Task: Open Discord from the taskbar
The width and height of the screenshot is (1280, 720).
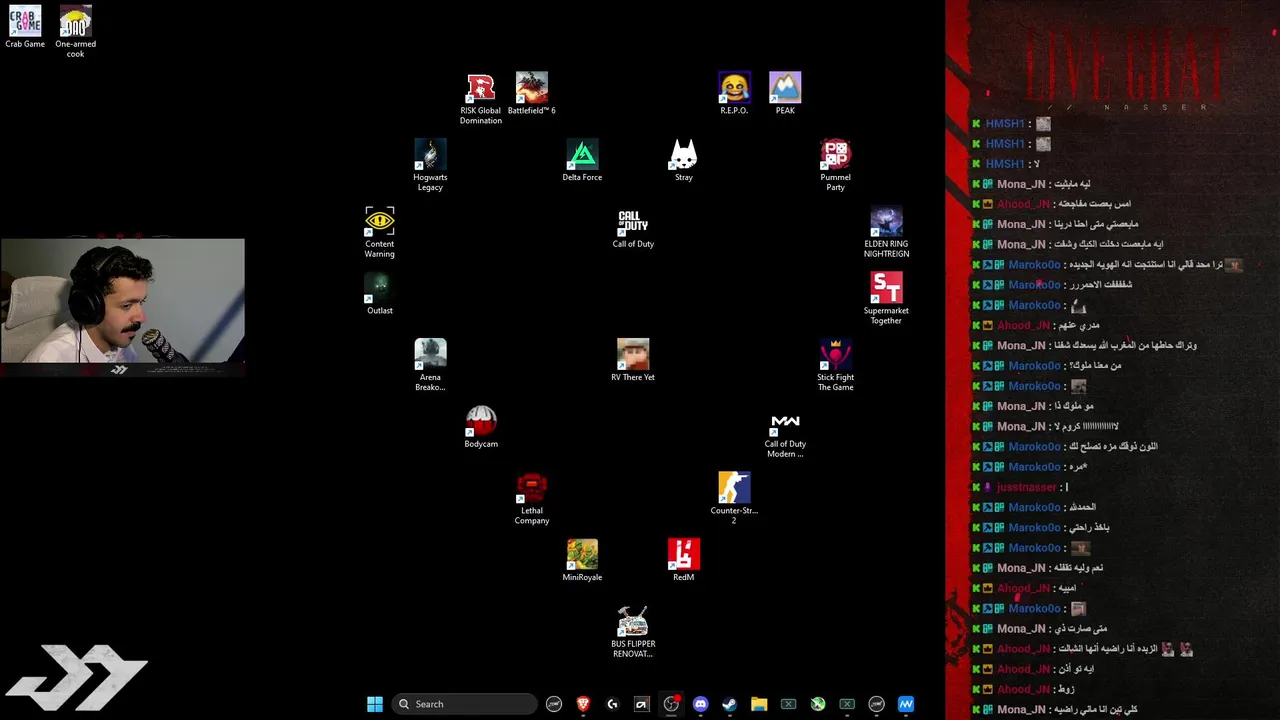Action: [700, 704]
